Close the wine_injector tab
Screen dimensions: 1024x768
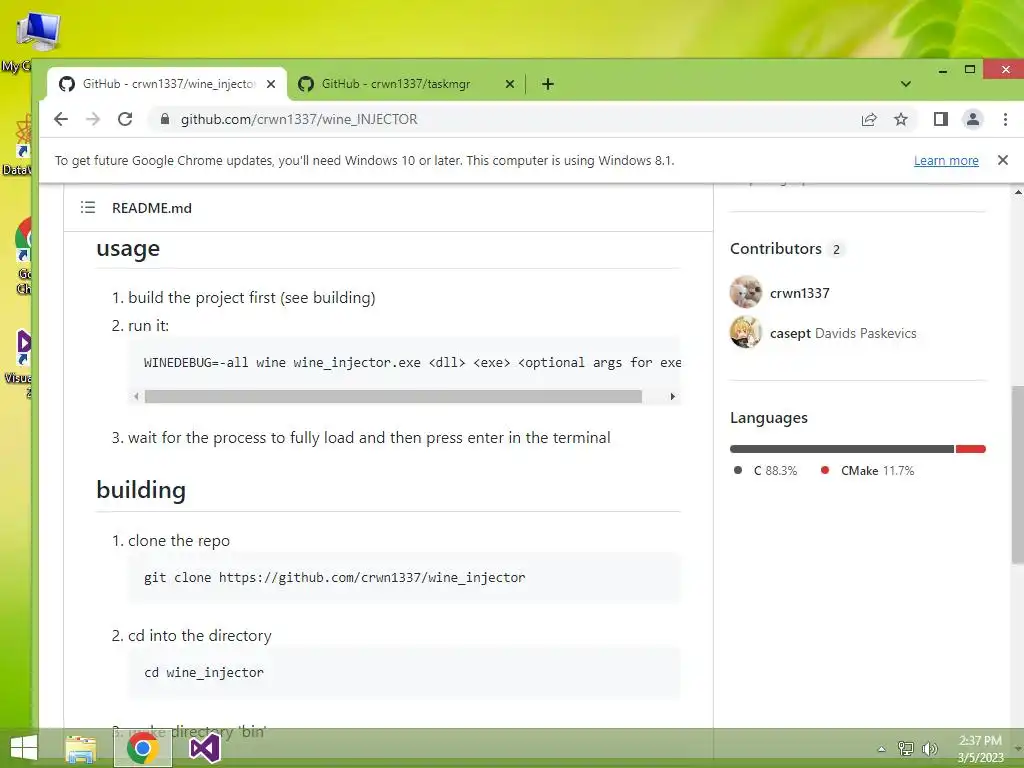click(x=271, y=84)
